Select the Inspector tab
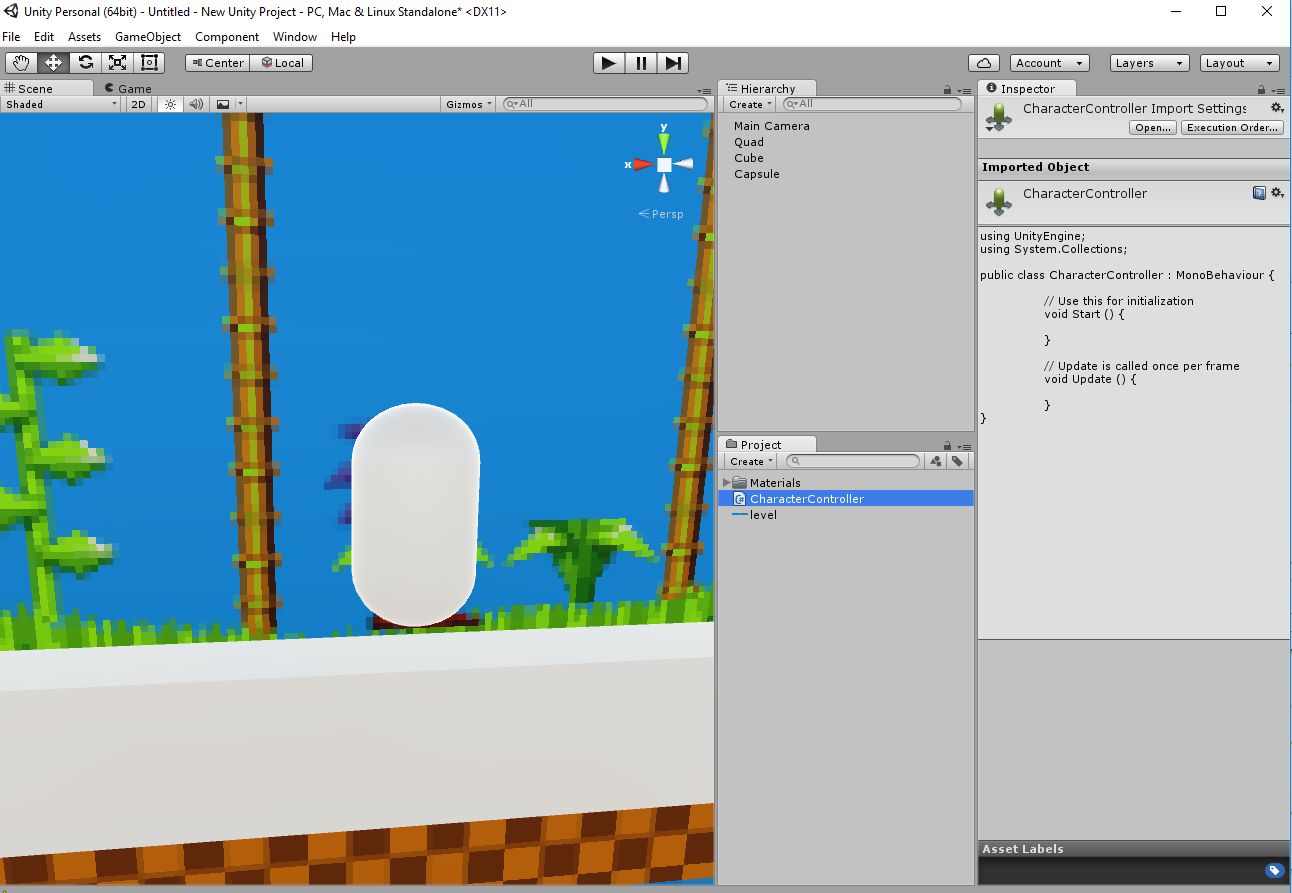Image resolution: width=1292 pixels, height=893 pixels. click(x=1027, y=88)
